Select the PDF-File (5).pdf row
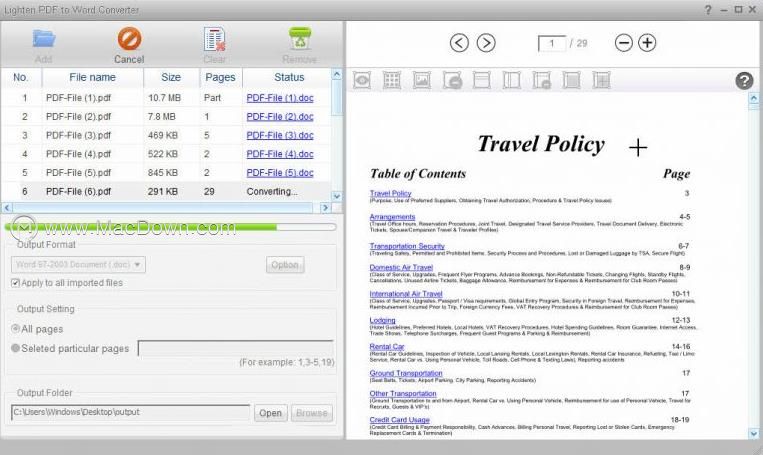The width and height of the screenshot is (763, 455). coord(166,173)
